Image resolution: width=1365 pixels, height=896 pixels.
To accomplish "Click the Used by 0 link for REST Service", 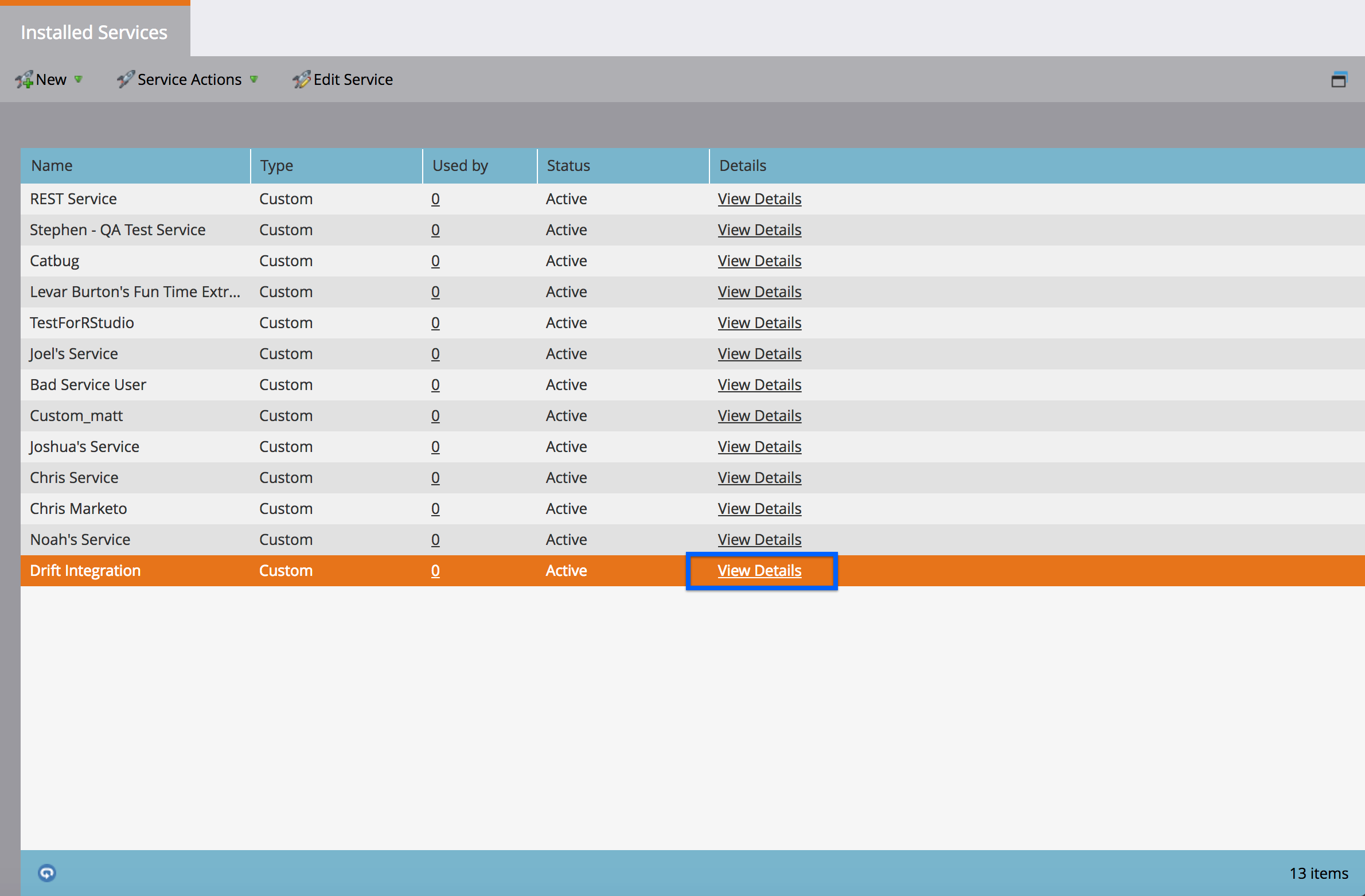I will point(435,199).
